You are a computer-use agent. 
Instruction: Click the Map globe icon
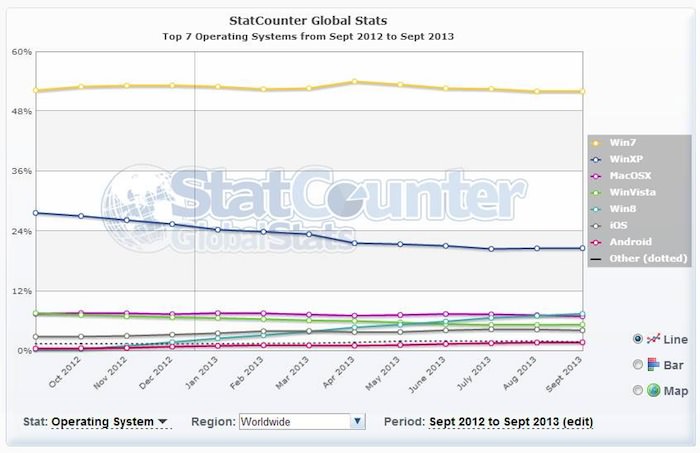(656, 391)
